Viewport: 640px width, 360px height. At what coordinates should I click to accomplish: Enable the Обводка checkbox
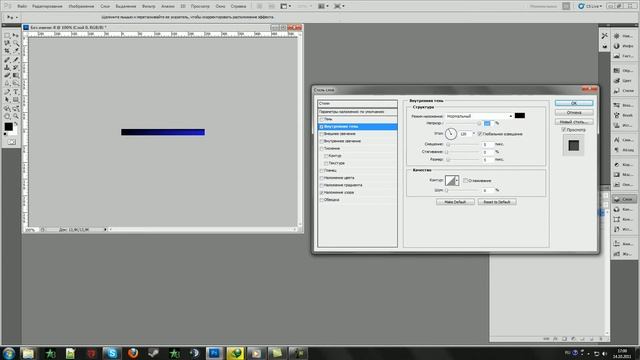[x=321, y=200]
